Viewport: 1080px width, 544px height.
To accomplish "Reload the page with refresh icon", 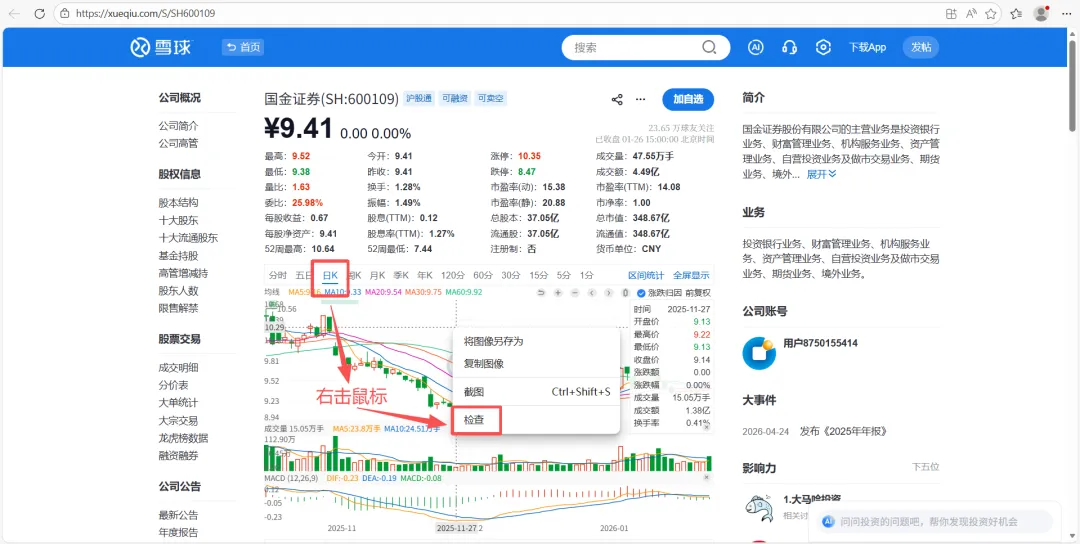I will 39,13.
